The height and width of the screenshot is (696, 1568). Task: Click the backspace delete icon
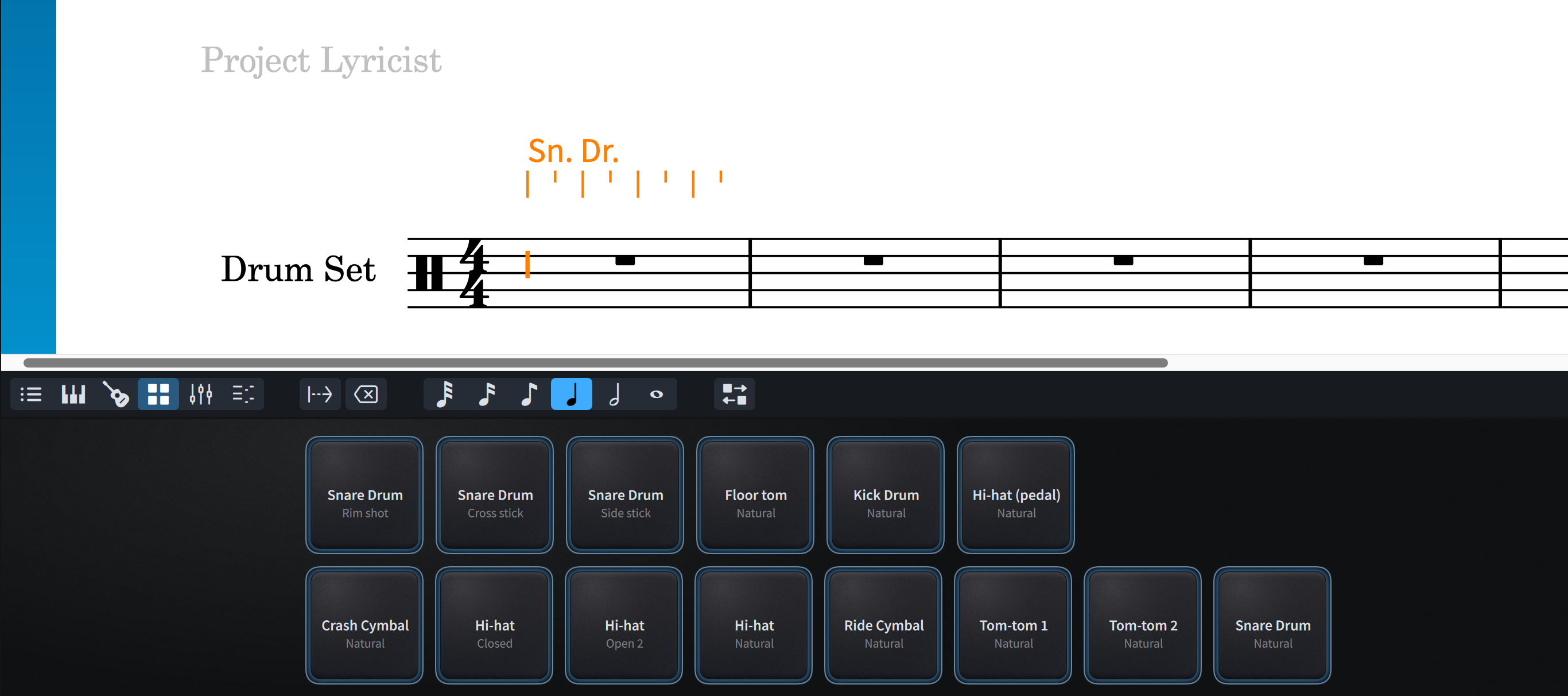(366, 394)
